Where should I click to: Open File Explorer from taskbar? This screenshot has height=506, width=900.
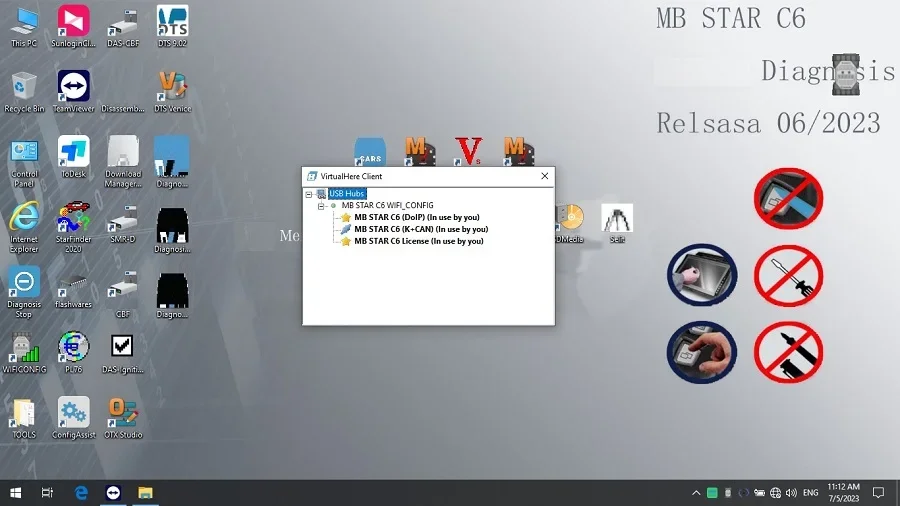pyautogui.click(x=145, y=493)
